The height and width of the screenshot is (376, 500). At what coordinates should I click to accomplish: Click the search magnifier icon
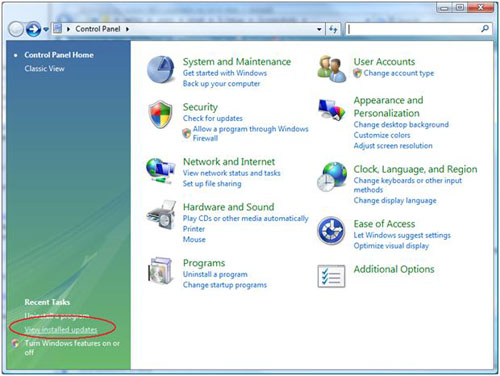pos(485,29)
